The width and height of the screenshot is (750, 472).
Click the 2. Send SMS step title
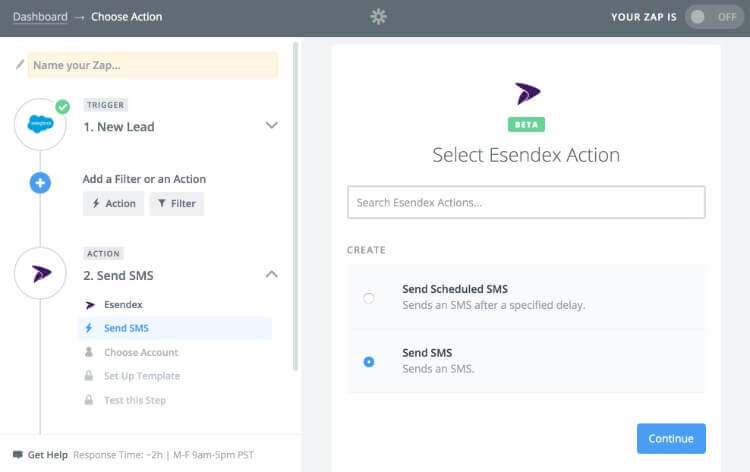[x=118, y=275]
